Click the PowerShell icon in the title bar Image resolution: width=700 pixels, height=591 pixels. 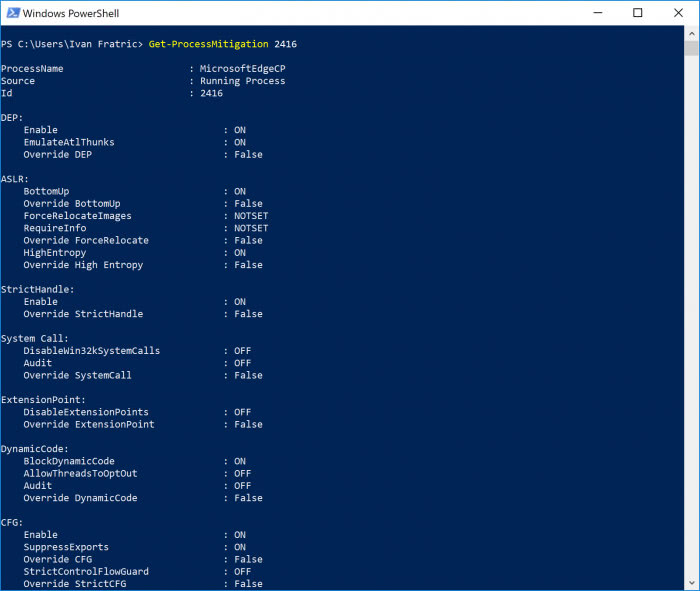click(12, 13)
